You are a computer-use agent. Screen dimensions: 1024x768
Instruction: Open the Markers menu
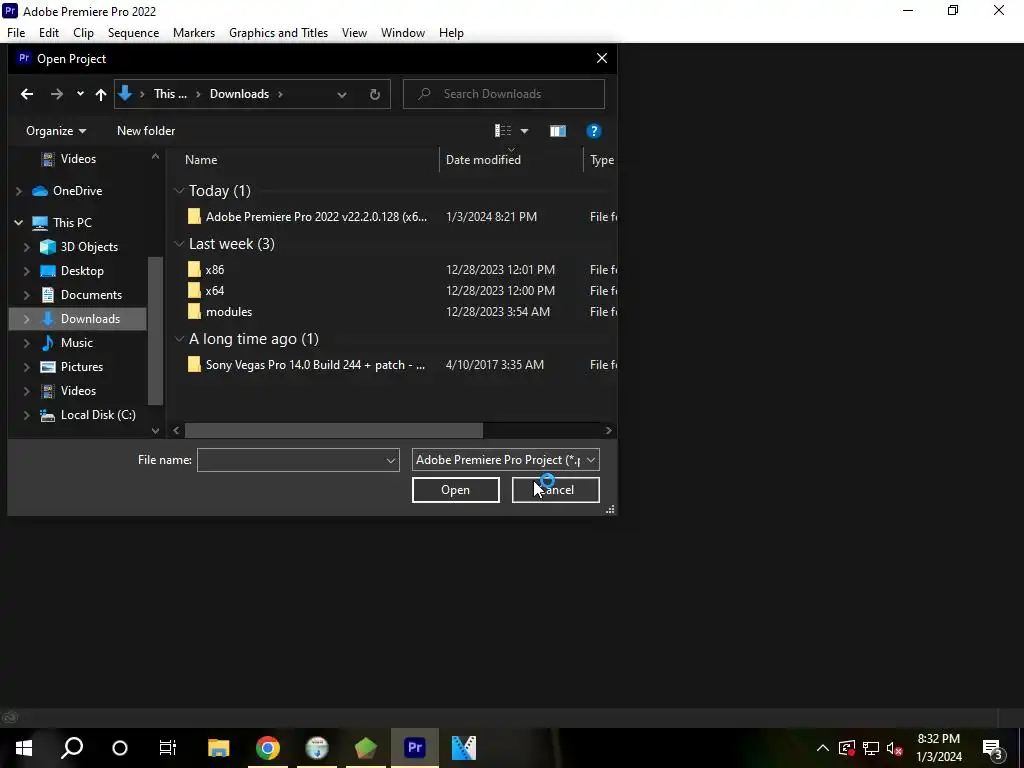tap(194, 33)
